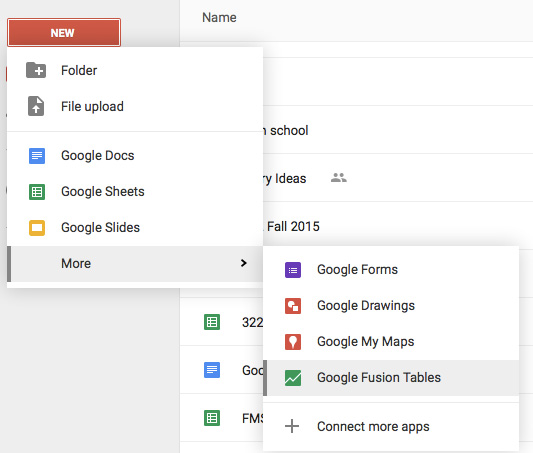Open the item ending in school

tap(398, 130)
